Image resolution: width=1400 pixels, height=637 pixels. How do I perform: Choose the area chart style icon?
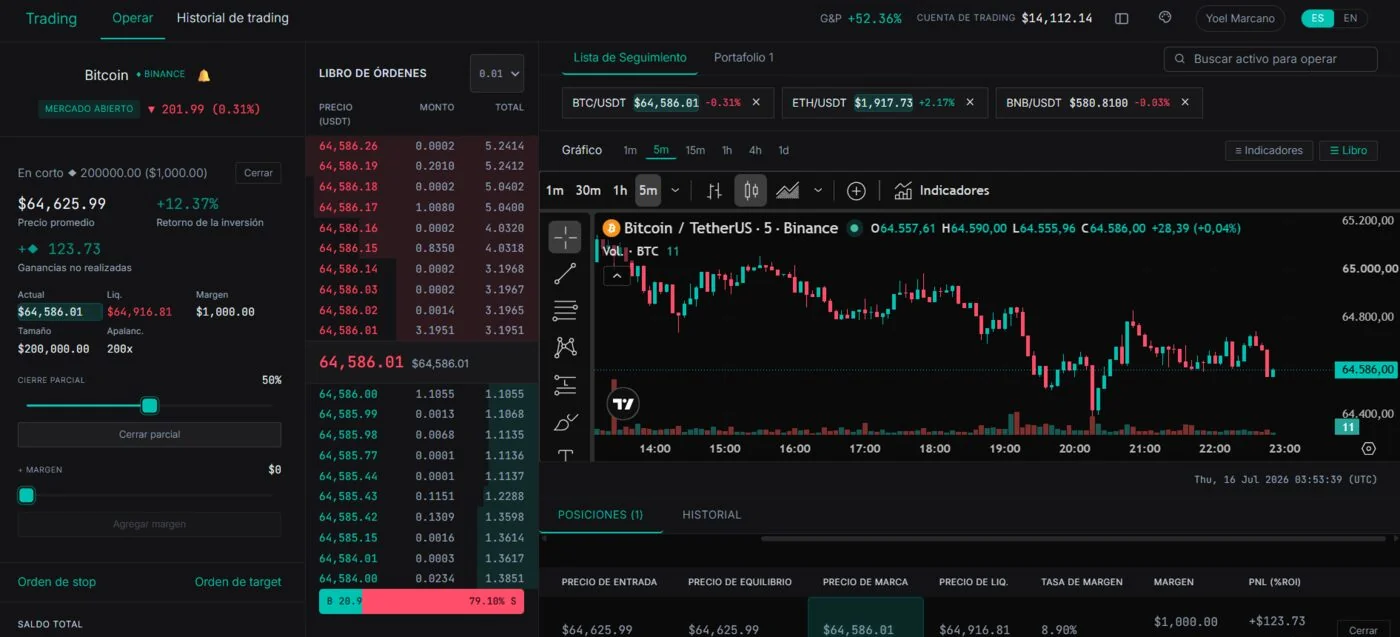(788, 190)
